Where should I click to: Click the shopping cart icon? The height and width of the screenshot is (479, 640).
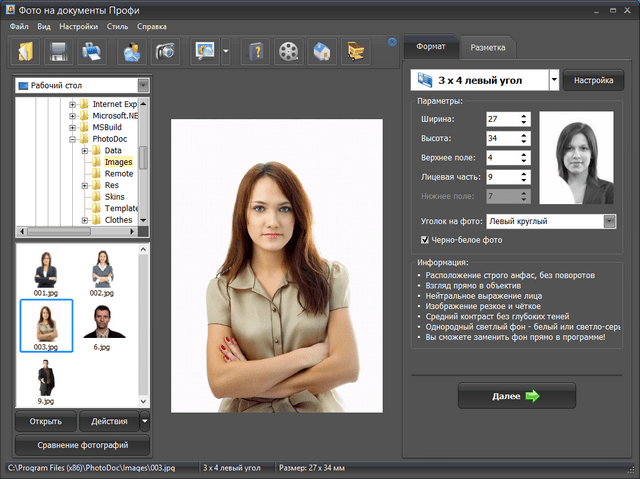point(354,50)
